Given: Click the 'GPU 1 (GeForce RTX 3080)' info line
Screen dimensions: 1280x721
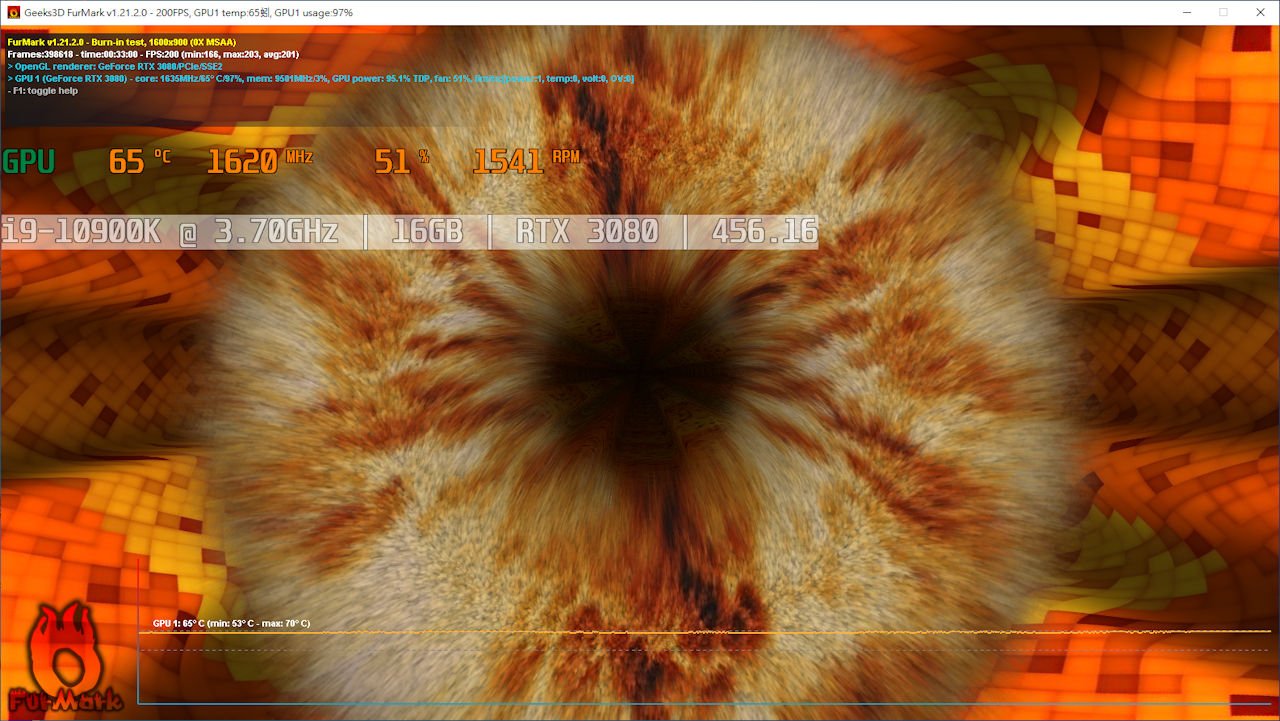Looking at the screenshot, I should (320, 78).
